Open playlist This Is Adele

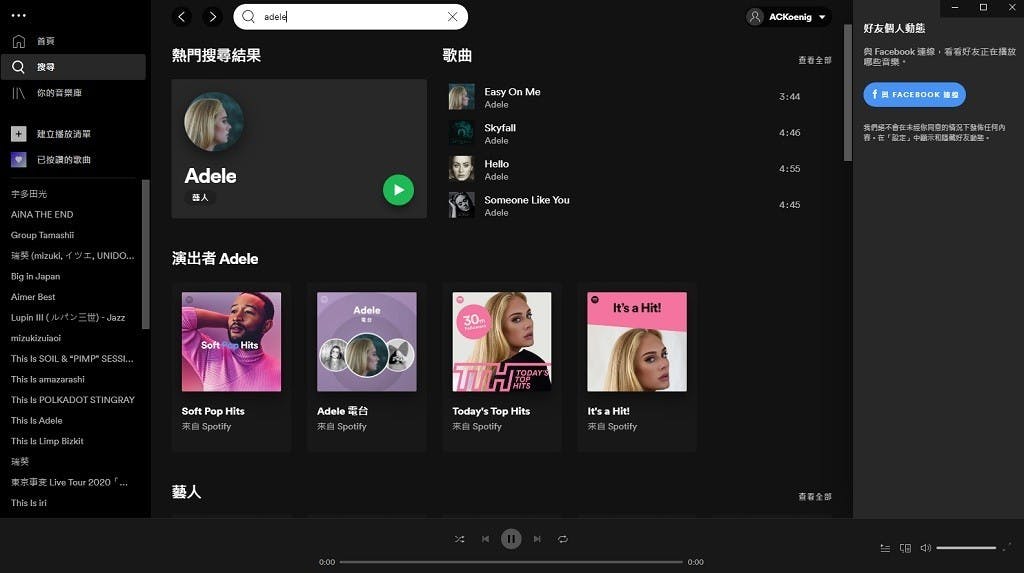tap(37, 421)
